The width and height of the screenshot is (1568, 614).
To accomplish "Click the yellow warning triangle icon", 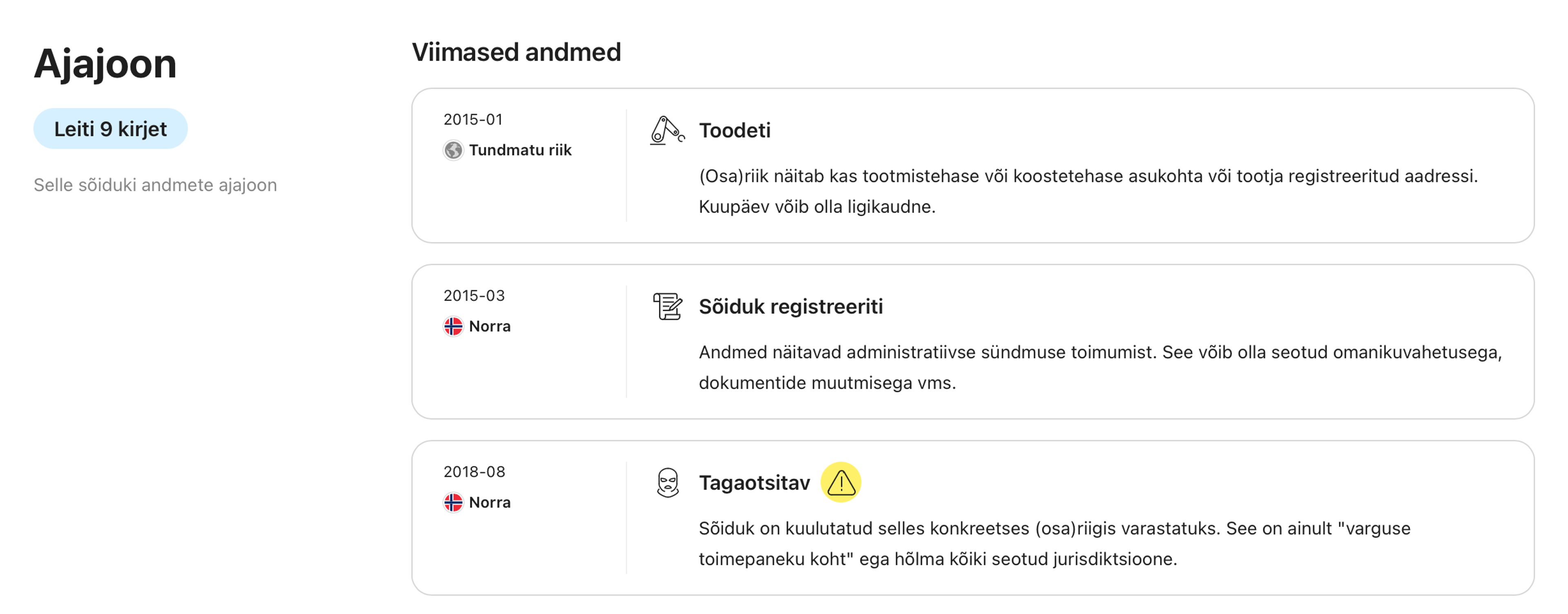I will tap(841, 483).
